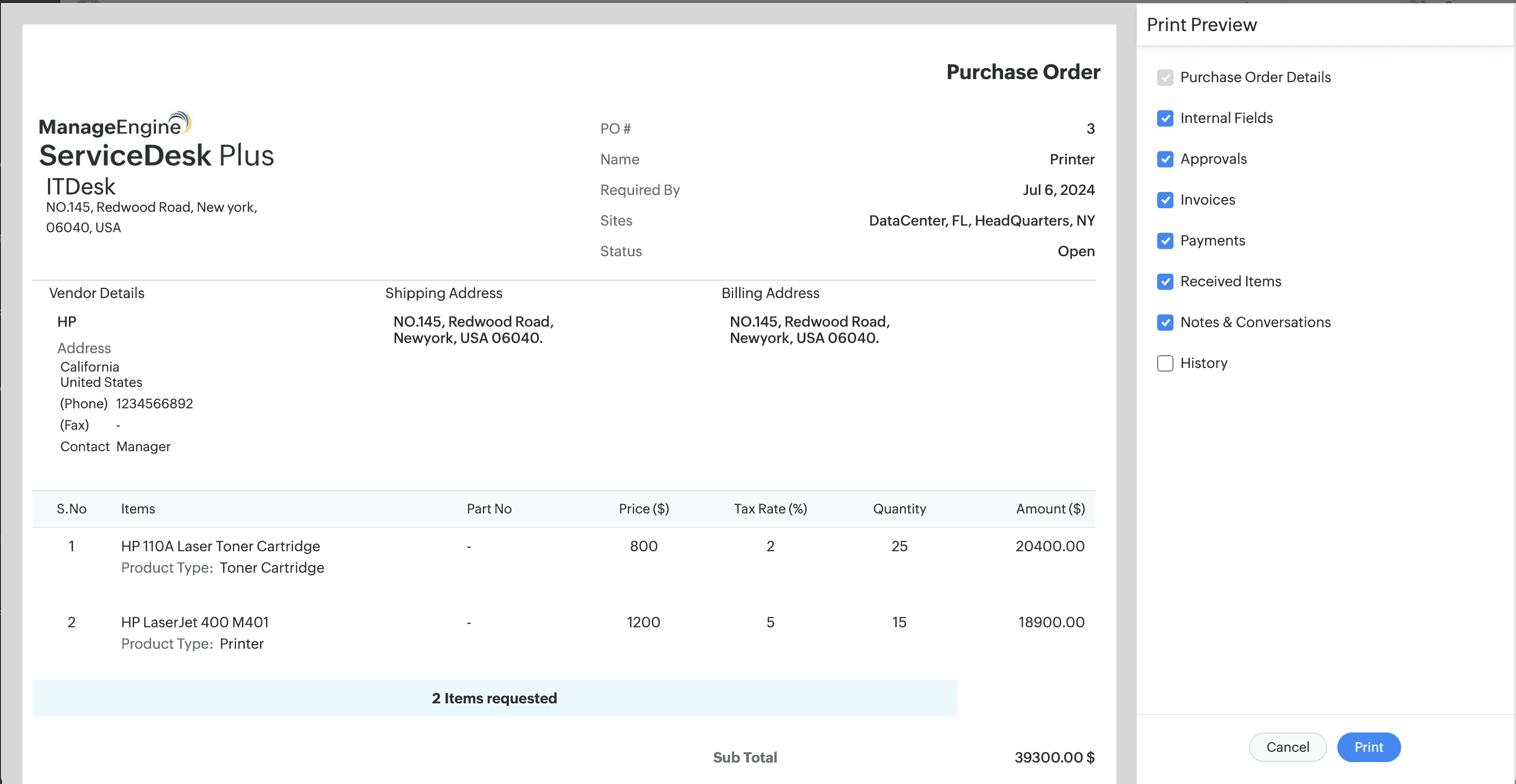Viewport: 1516px width, 784px height.
Task: Click the Tax Rate (%) column header
Action: (770, 508)
